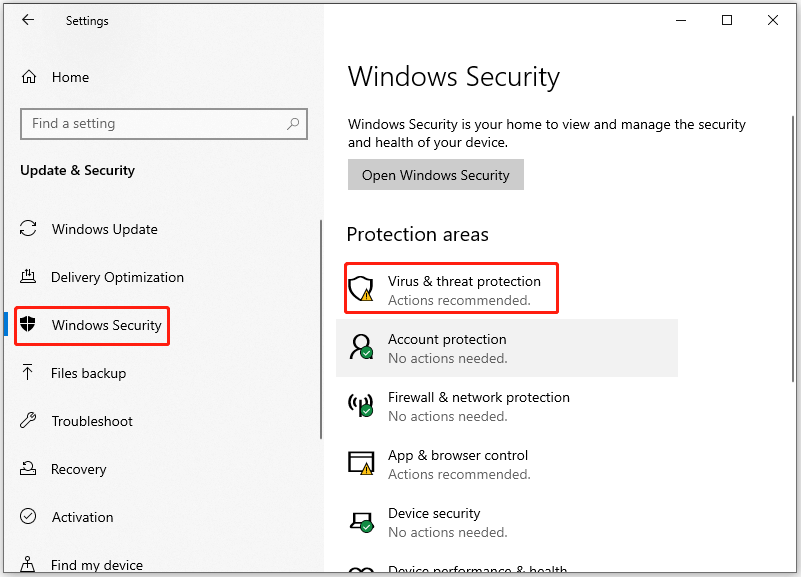Click the search magnifier icon
The width and height of the screenshot is (801, 577).
click(293, 124)
